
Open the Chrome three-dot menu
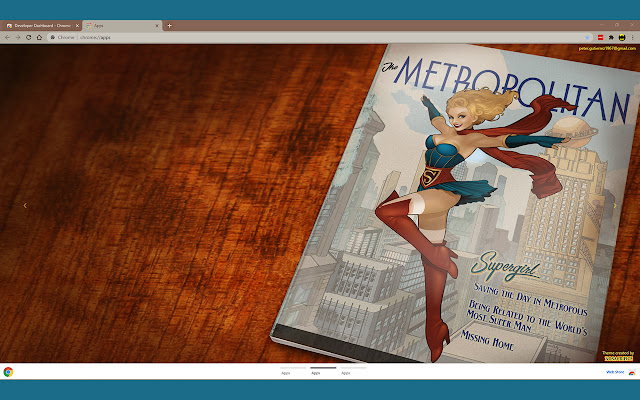(633, 37)
